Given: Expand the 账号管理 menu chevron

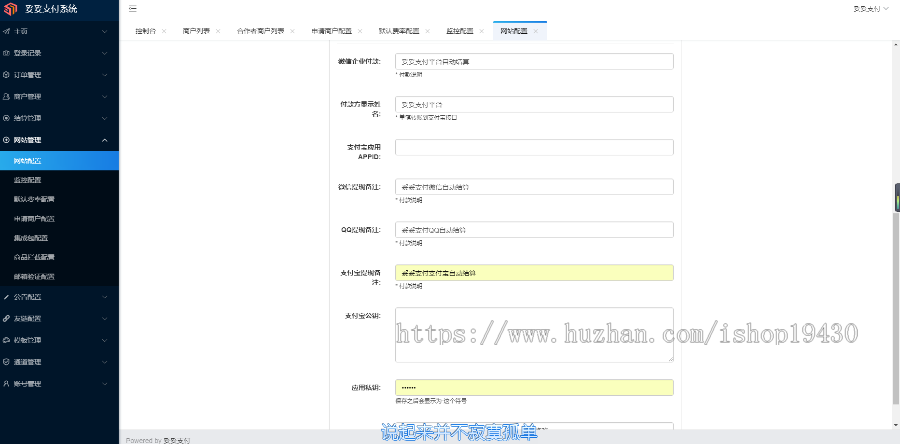Looking at the screenshot, I should click(104, 384).
